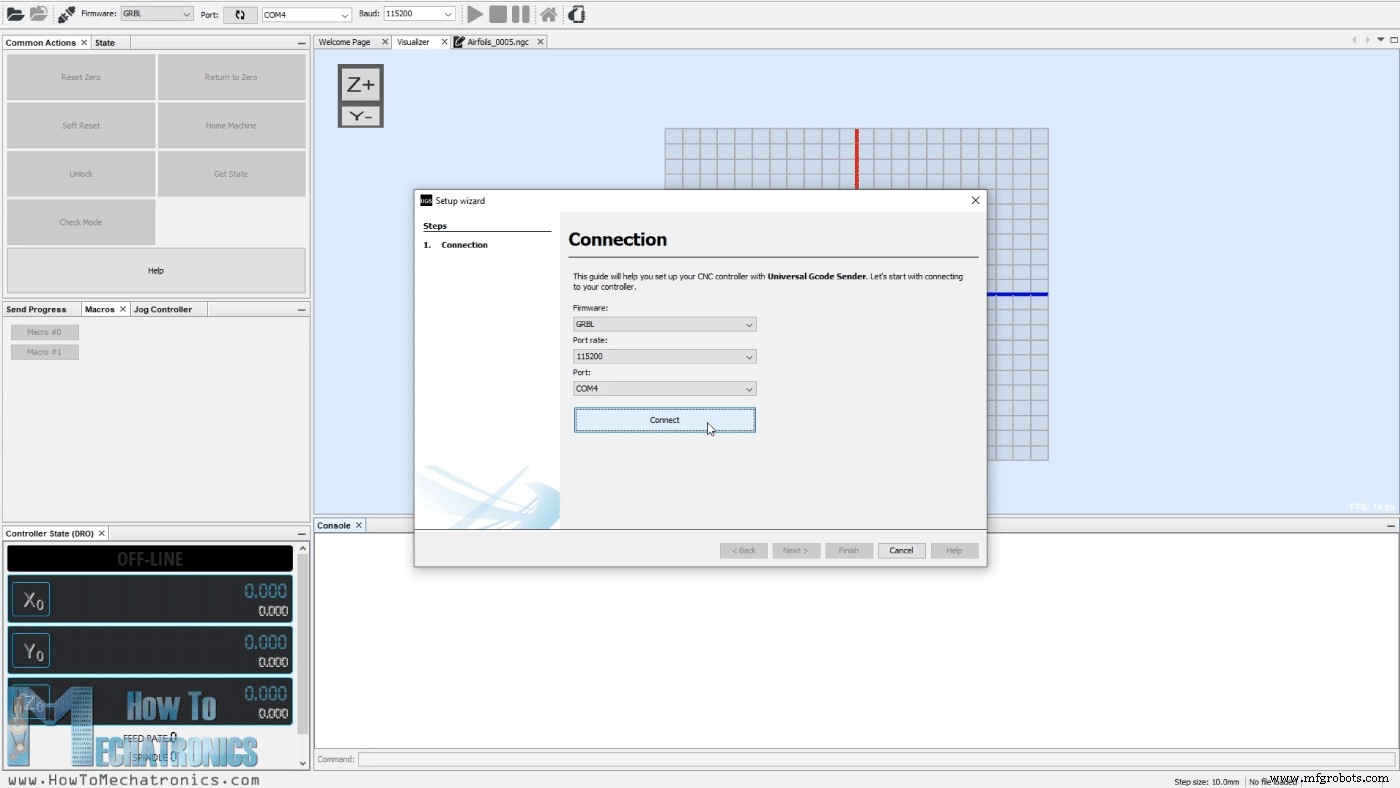
Task: Click Connect in the setup wizard
Action: 664,420
